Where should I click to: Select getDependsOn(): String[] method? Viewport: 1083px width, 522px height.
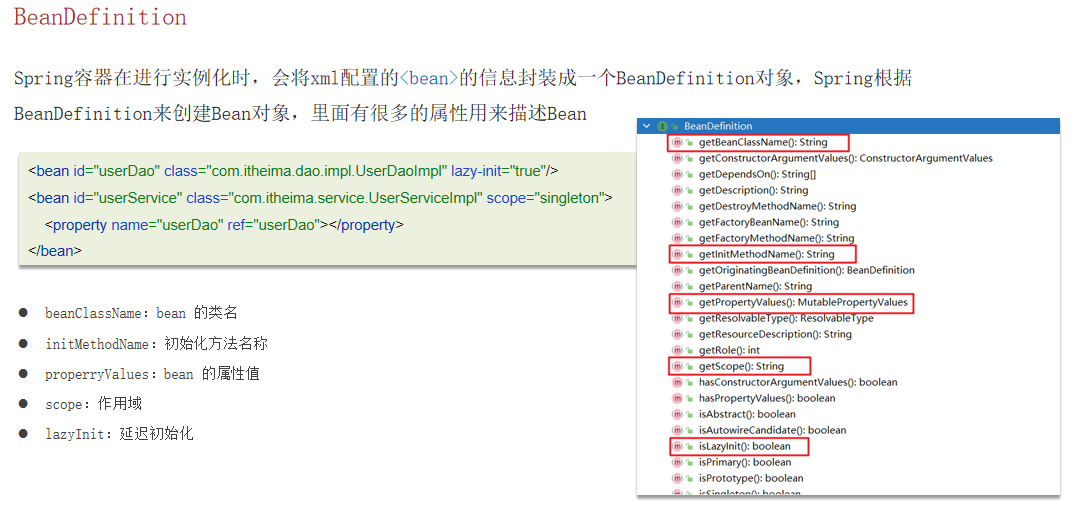point(758,174)
